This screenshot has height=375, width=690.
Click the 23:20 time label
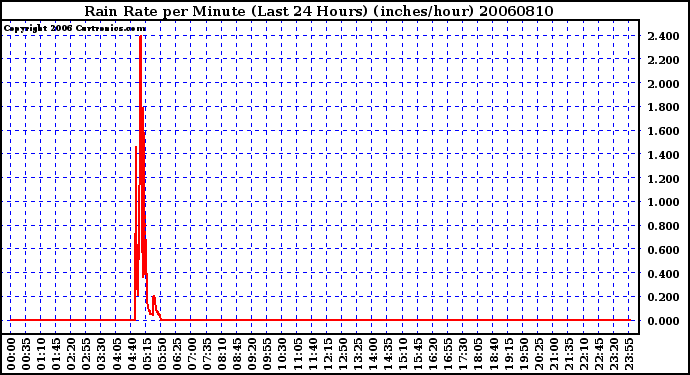click(614, 354)
